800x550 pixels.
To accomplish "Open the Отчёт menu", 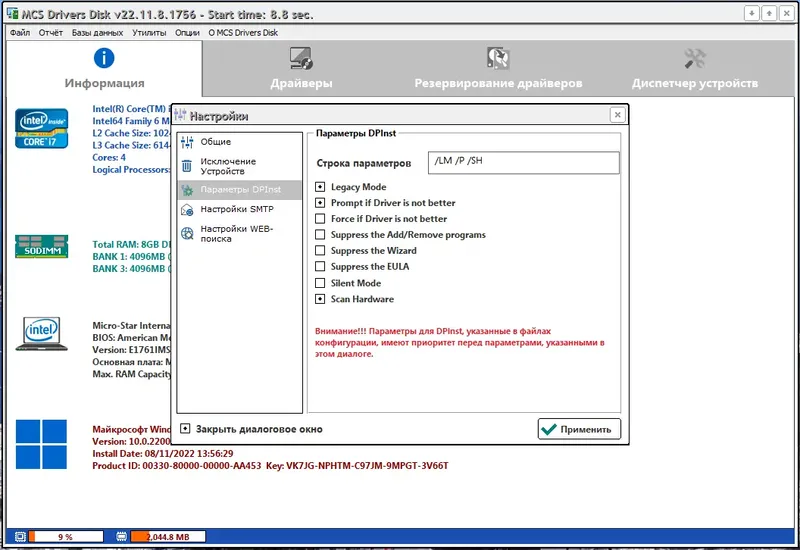I will coord(51,33).
